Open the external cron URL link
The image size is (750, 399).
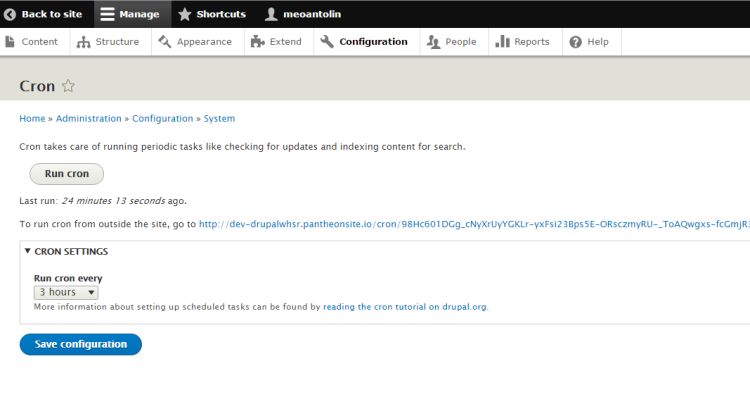pyautogui.click(x=474, y=224)
